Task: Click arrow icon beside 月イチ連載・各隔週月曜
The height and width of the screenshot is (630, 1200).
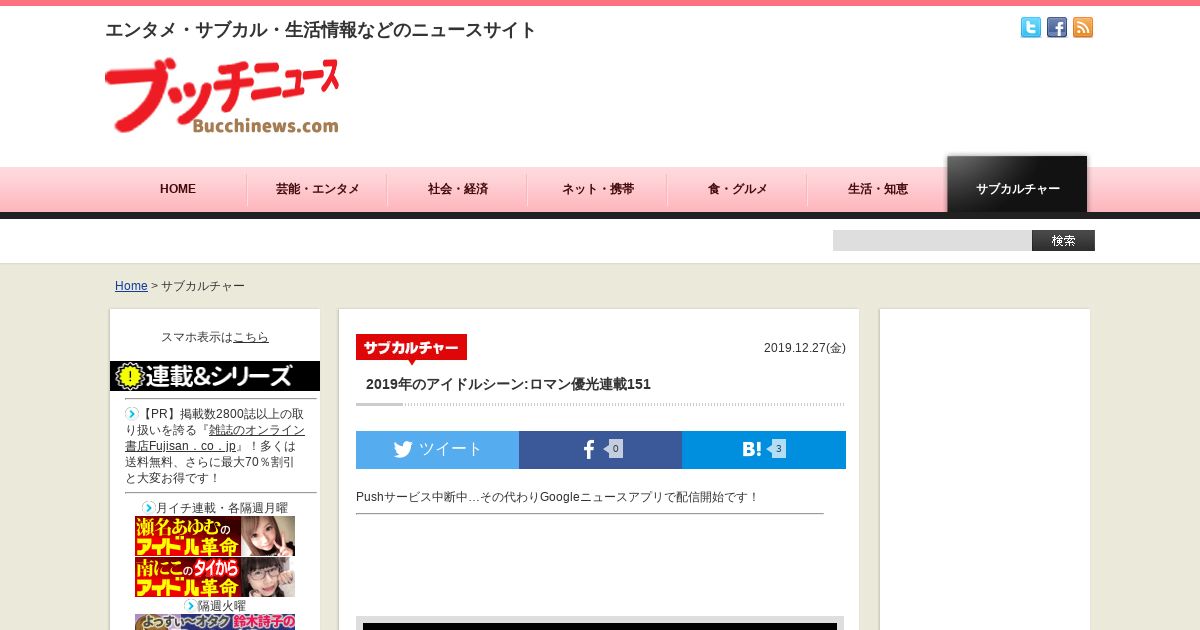Action: pos(148,508)
